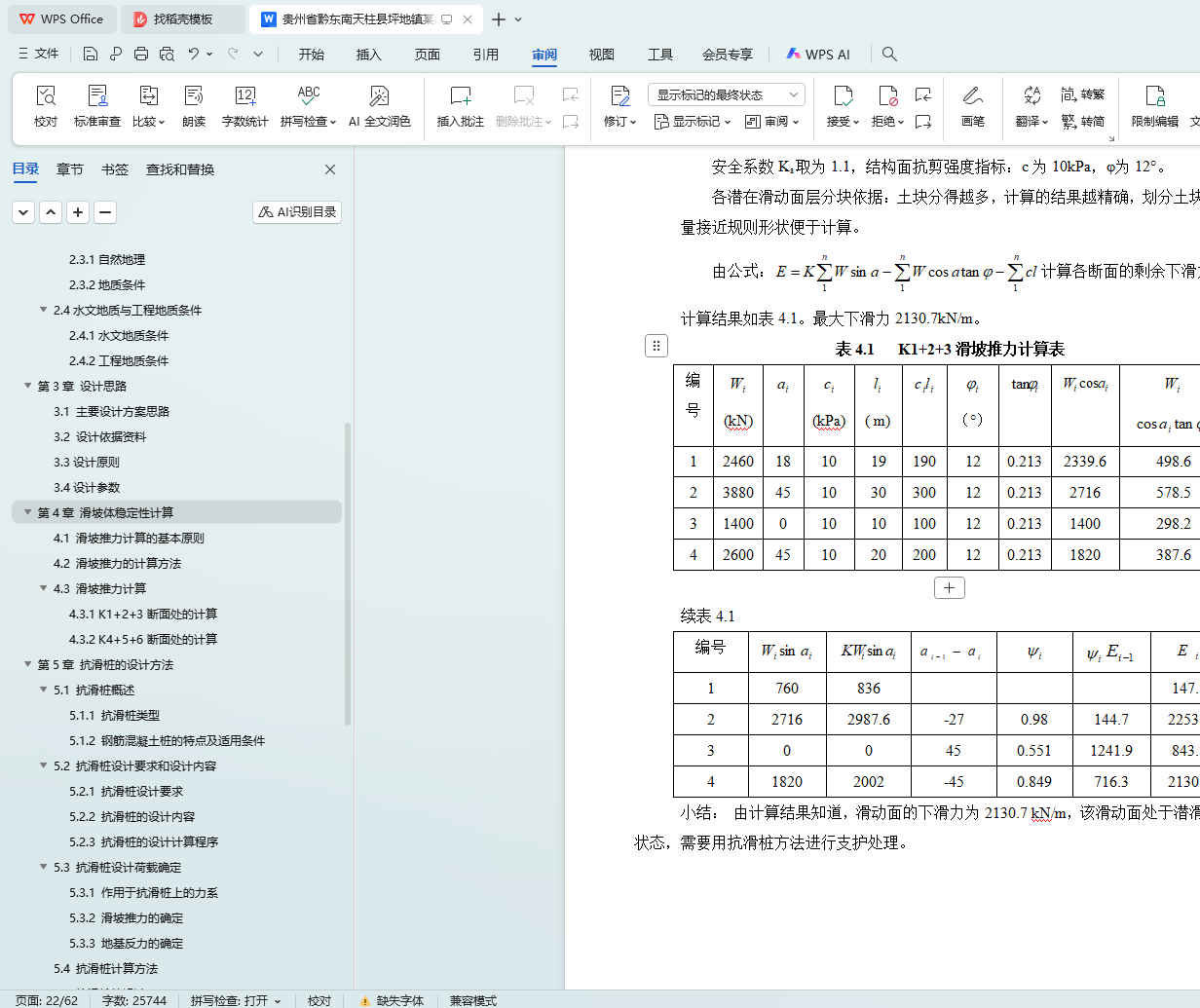
Task: Open undo history dropdown arrow
Action: [x=209, y=55]
